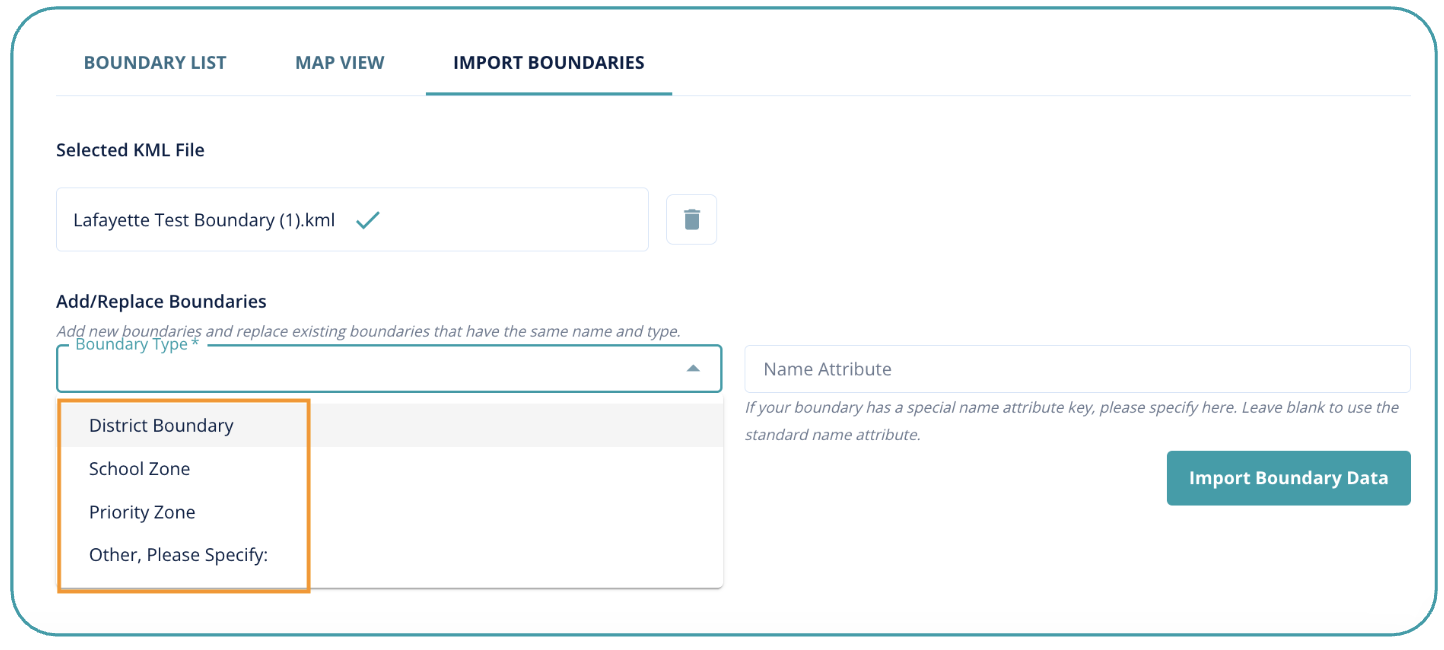Image resolution: width=1444 pixels, height=650 pixels.
Task: Focus the Name Attribute input field
Action: 1076,369
